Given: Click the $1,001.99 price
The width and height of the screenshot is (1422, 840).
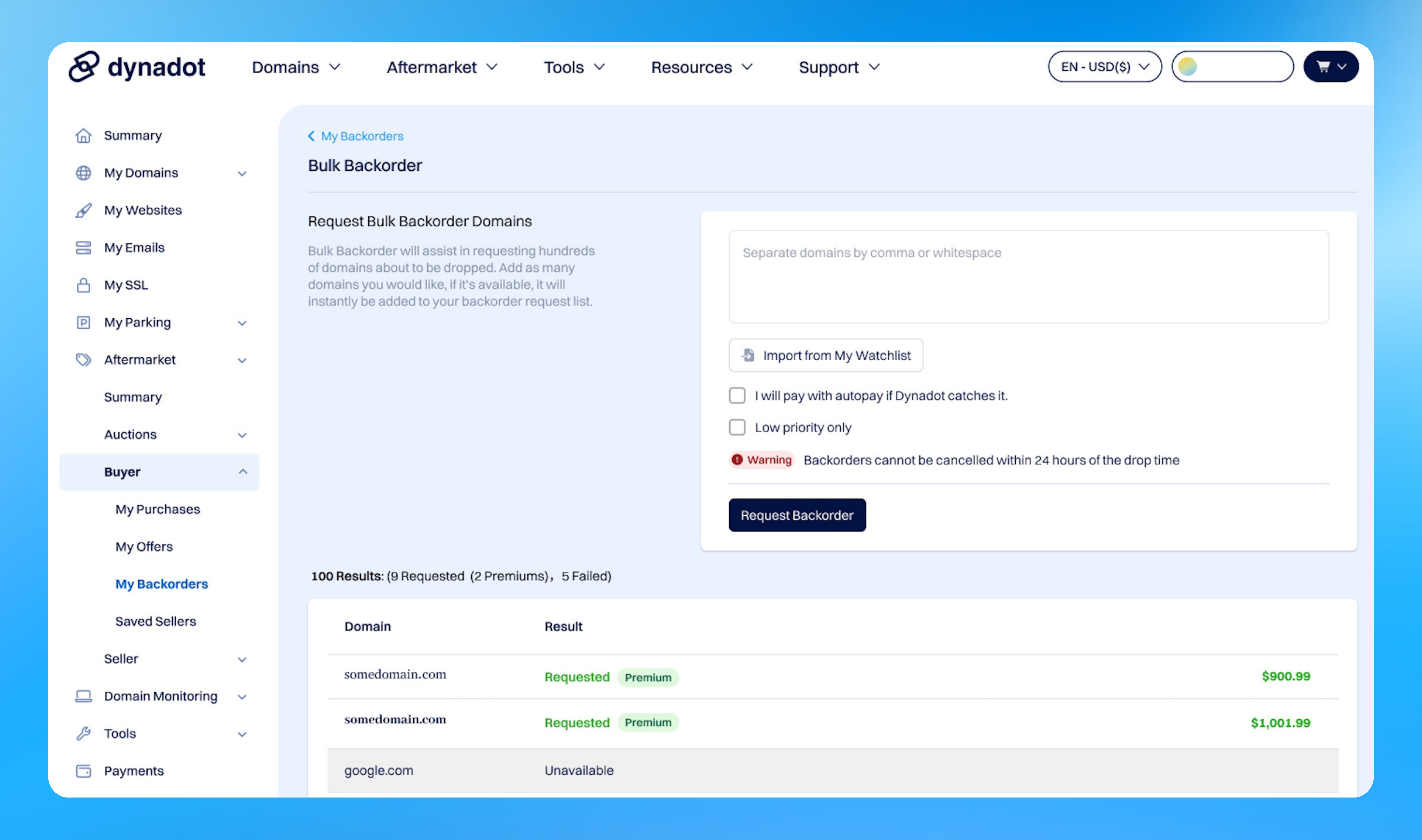Looking at the screenshot, I should (x=1280, y=723).
